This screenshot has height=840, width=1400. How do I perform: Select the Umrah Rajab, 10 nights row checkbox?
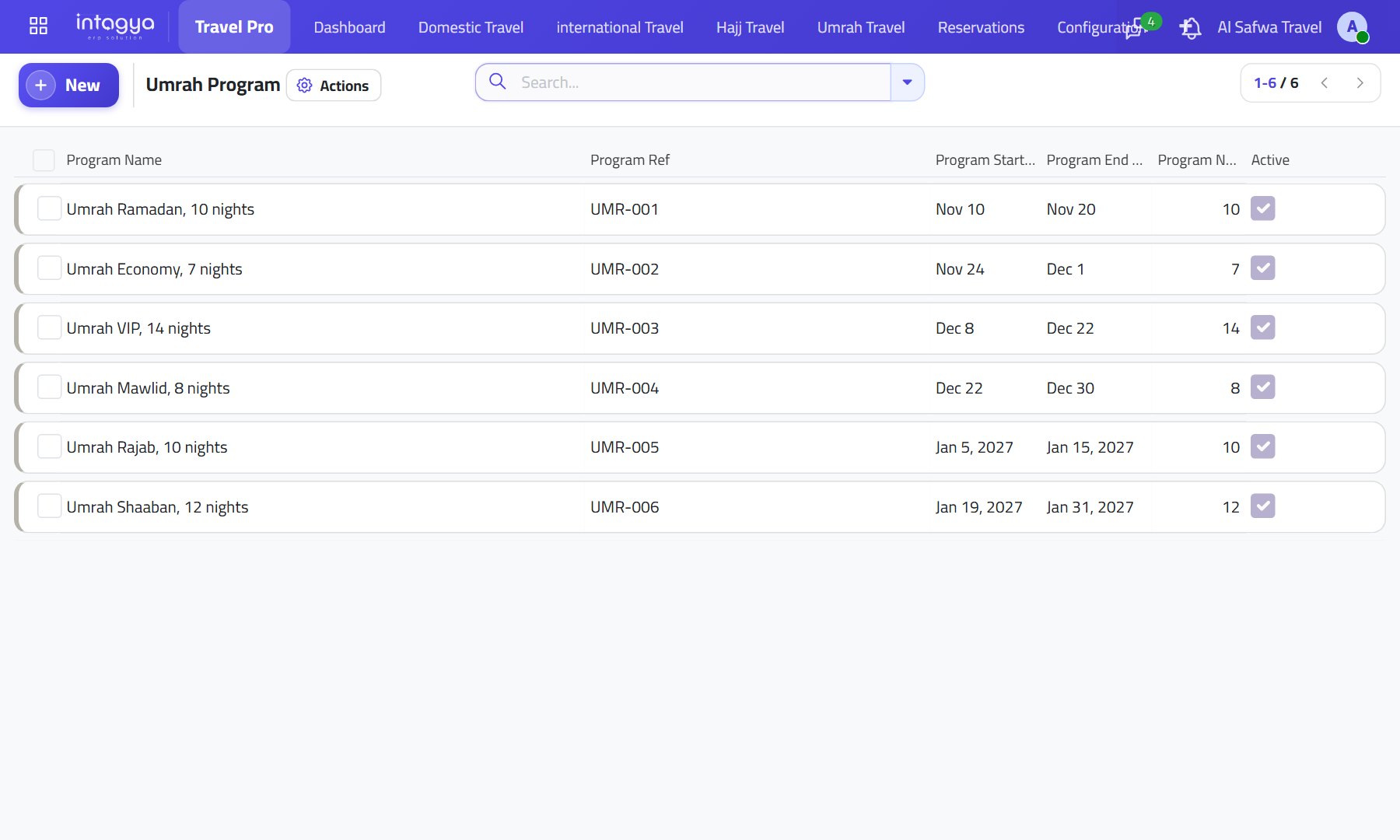coord(50,446)
